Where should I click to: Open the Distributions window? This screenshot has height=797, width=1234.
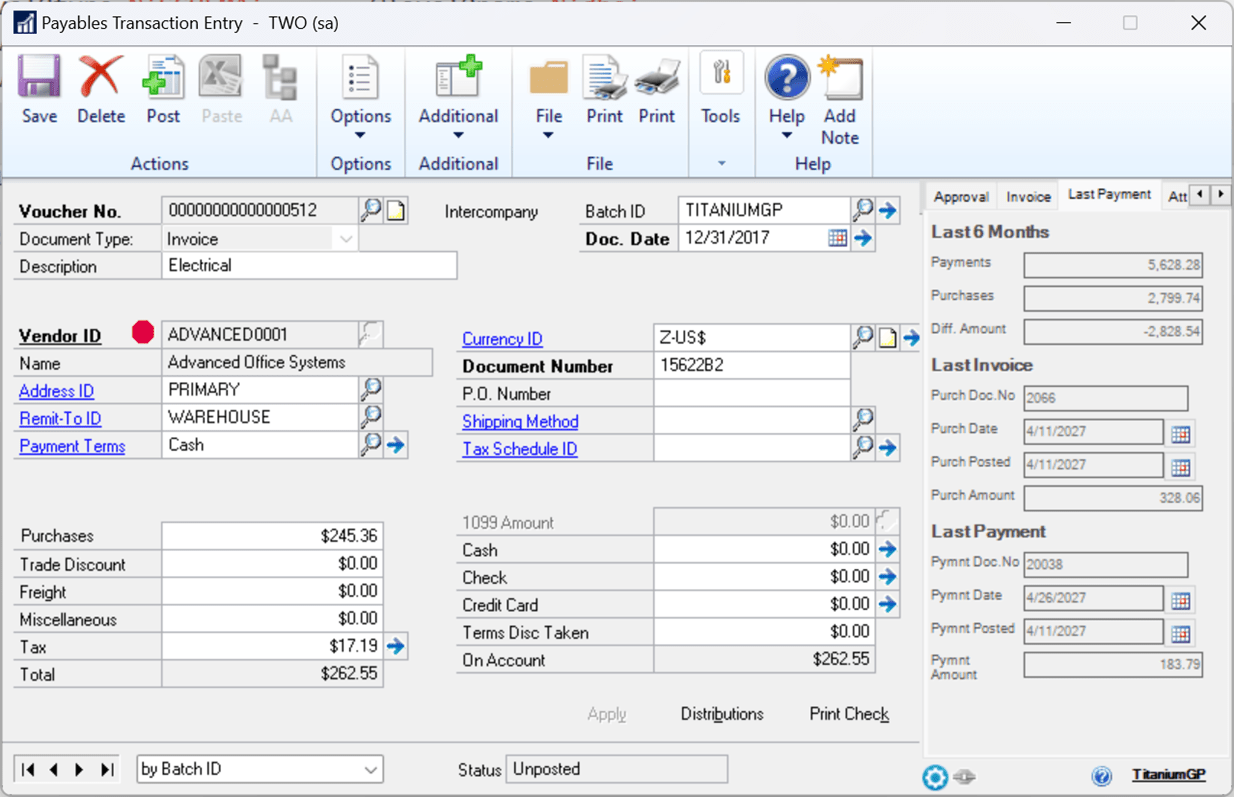click(722, 714)
